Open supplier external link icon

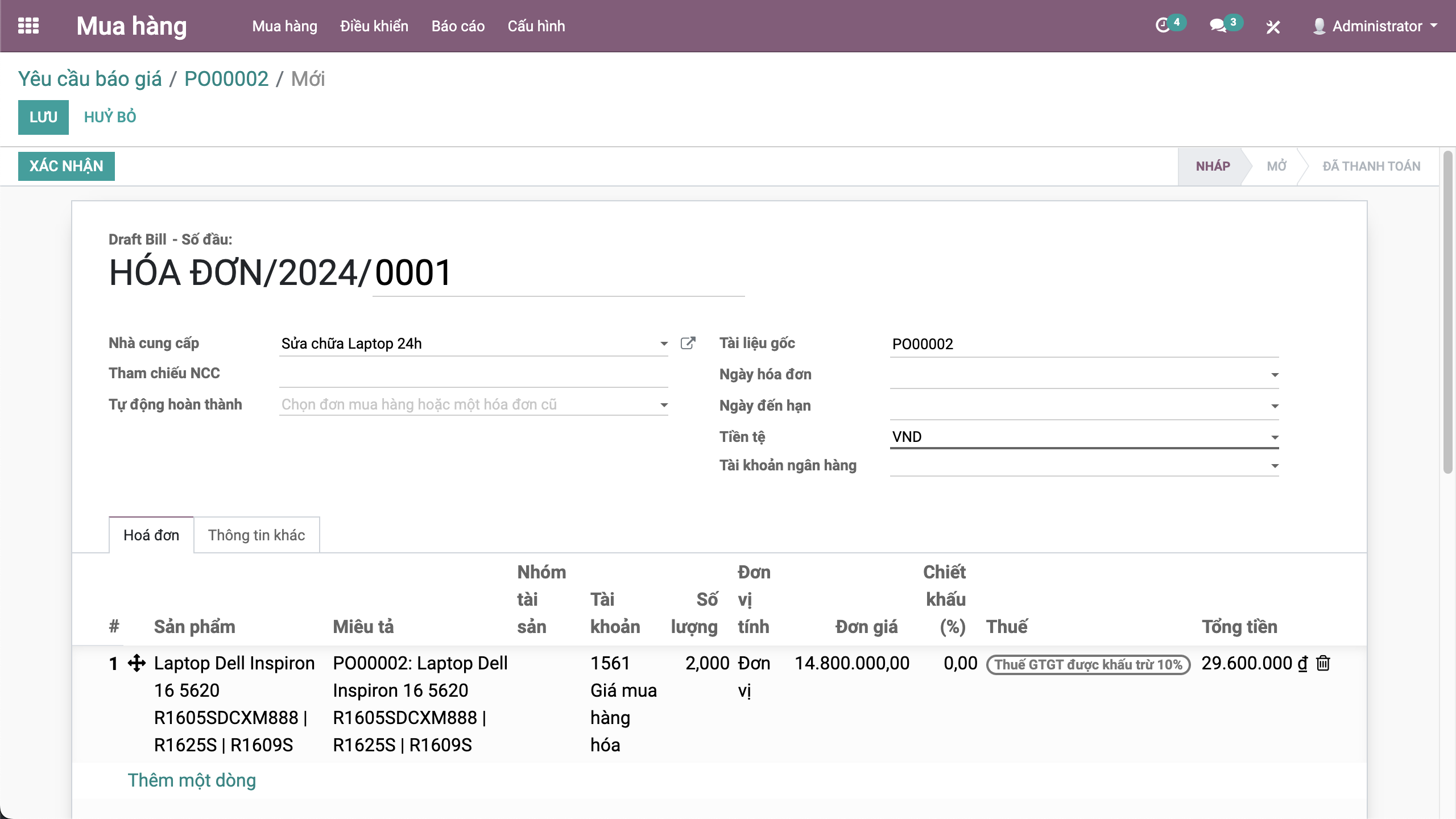click(688, 344)
